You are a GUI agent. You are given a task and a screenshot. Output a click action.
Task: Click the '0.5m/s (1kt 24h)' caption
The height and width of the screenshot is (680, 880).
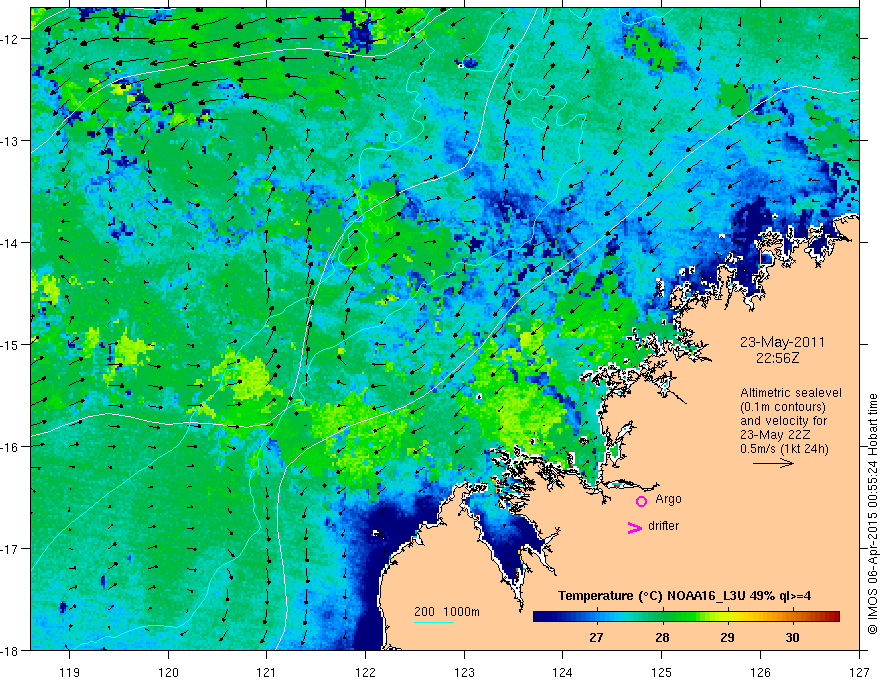[x=784, y=449]
